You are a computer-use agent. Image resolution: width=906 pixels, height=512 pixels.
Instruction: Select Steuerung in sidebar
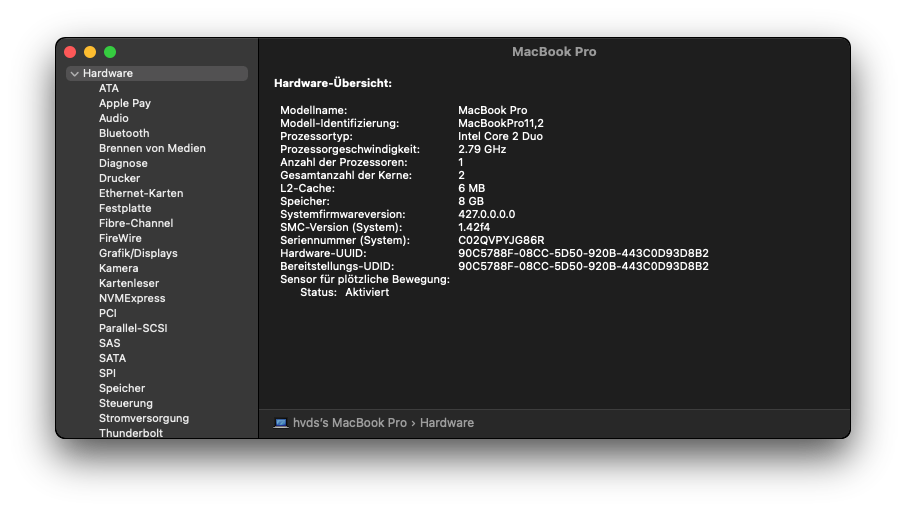point(126,404)
